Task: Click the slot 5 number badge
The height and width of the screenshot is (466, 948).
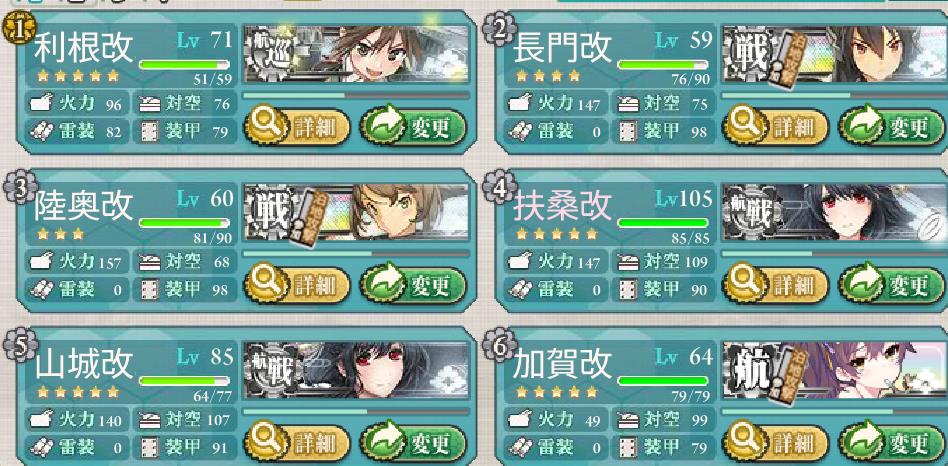Action: (x=20, y=346)
